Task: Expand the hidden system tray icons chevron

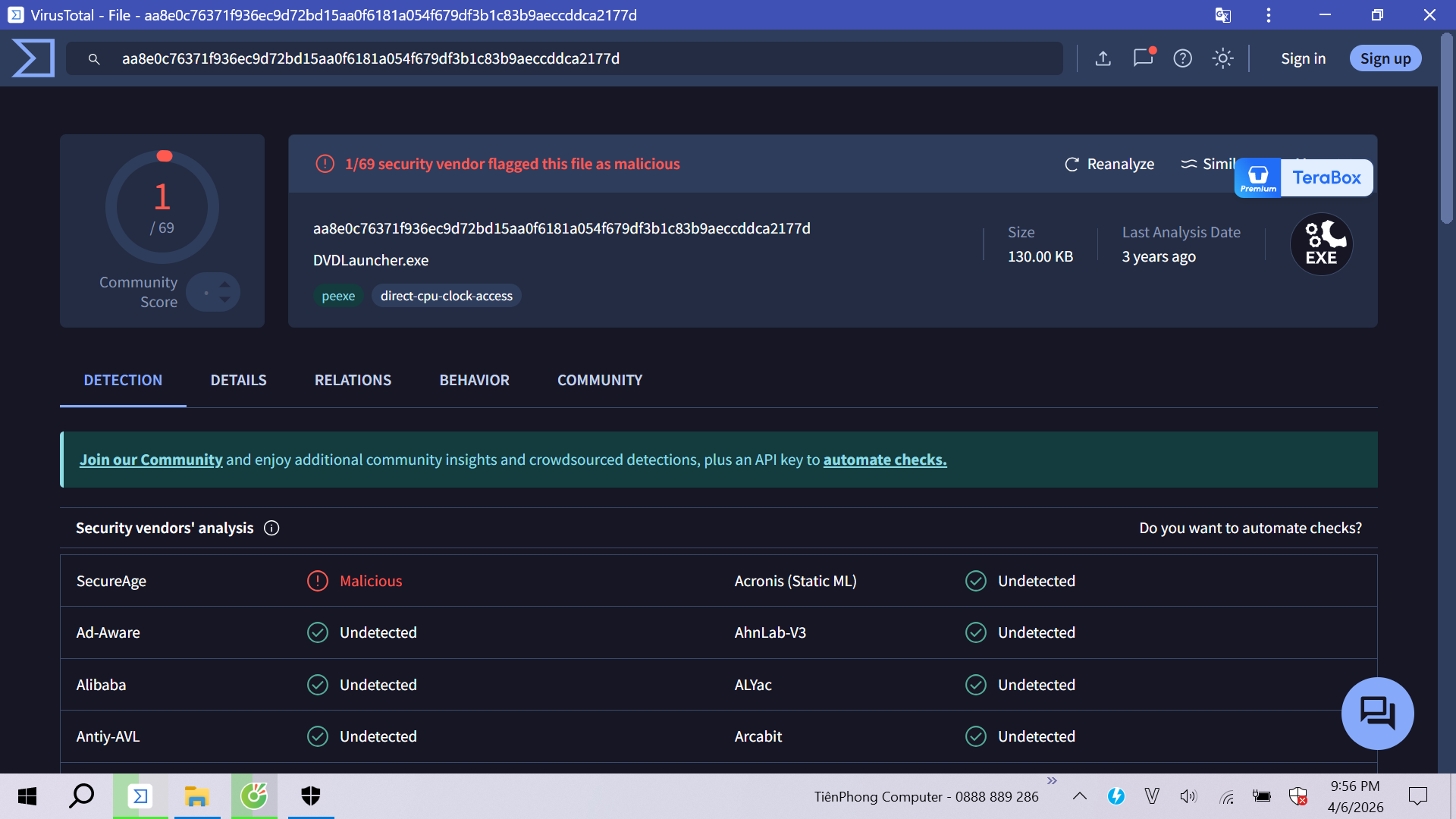Action: (x=1080, y=796)
